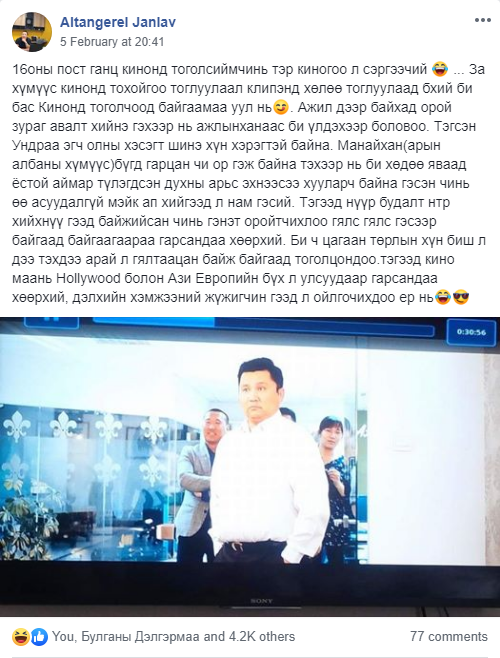Click the blue Like thumbs-up reaction icon

pos(39,637)
